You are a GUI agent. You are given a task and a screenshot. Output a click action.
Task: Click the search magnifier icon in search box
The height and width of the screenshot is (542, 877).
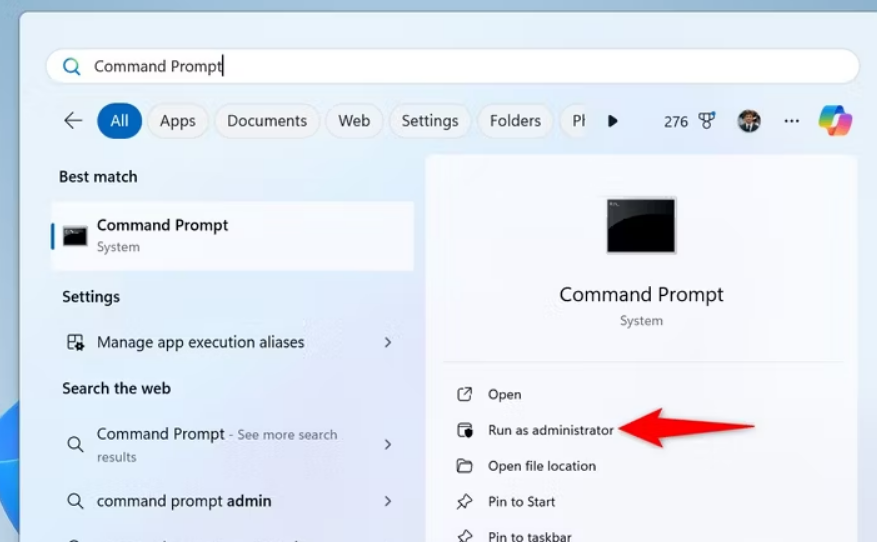72,67
